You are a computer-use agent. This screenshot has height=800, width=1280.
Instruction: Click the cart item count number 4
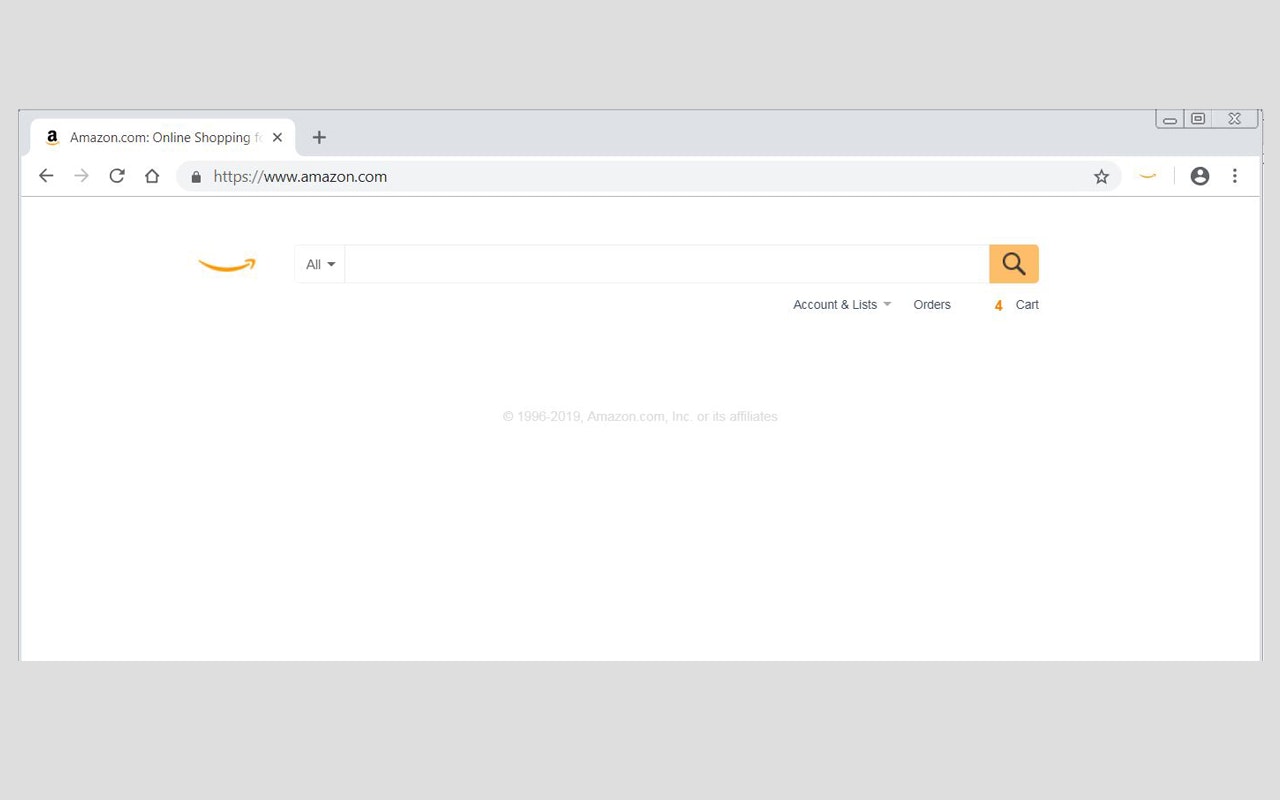coord(997,305)
